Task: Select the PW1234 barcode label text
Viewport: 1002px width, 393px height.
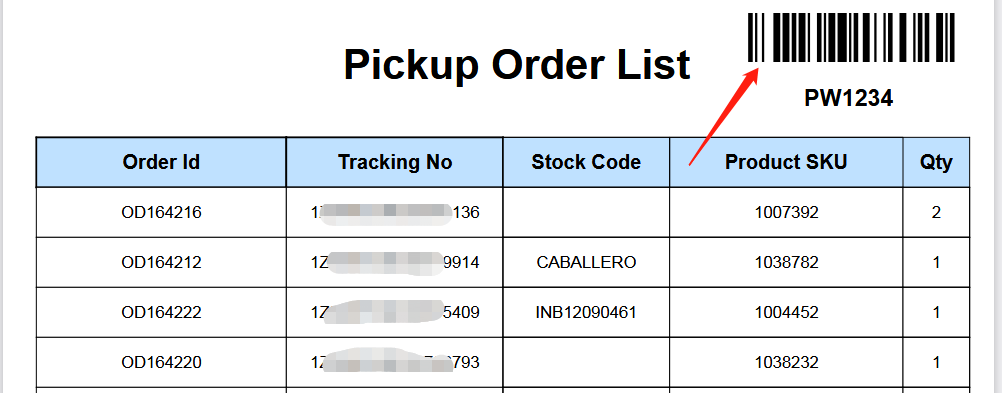Action: 849,98
